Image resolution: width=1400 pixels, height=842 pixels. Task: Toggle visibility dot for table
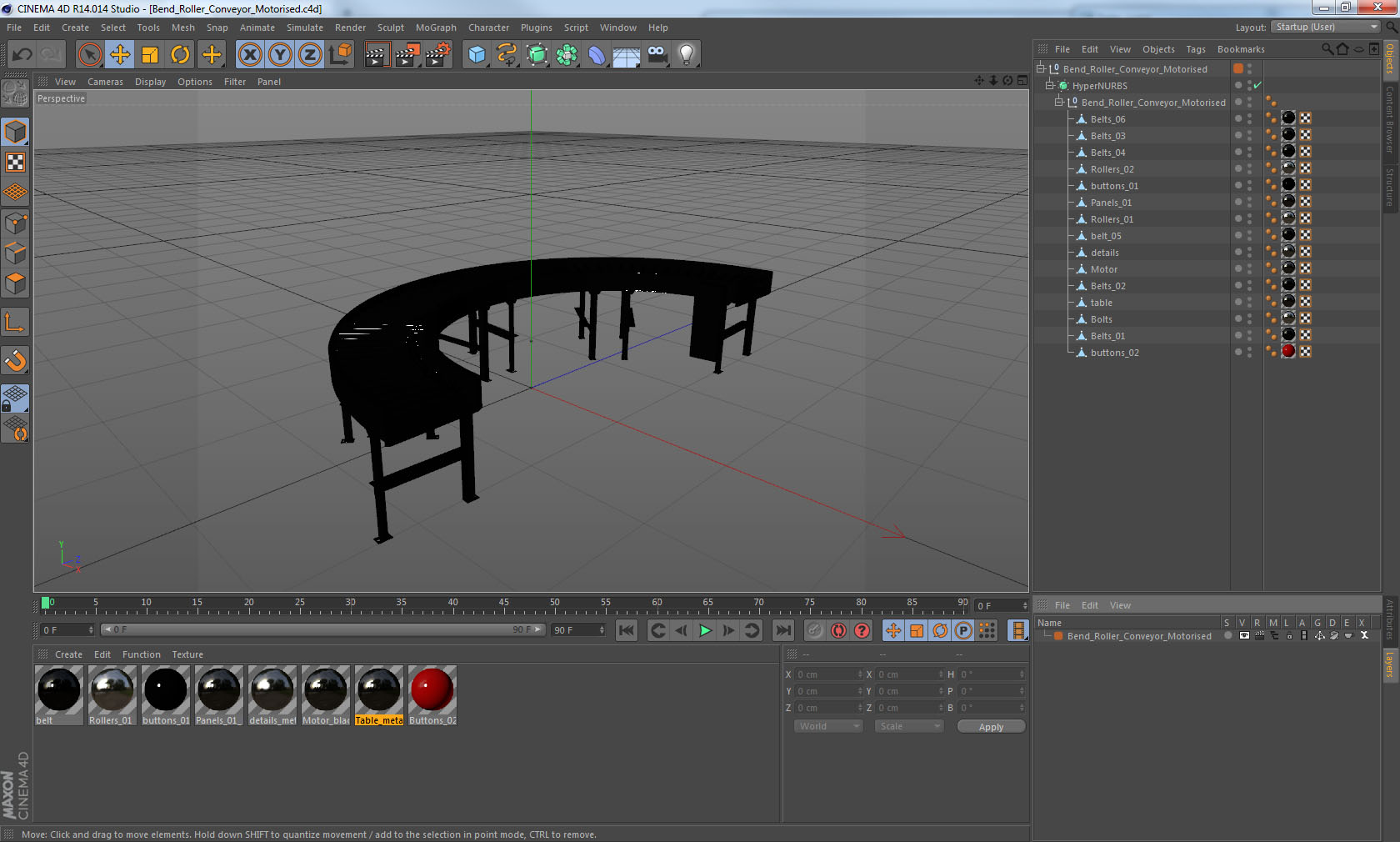1238,302
